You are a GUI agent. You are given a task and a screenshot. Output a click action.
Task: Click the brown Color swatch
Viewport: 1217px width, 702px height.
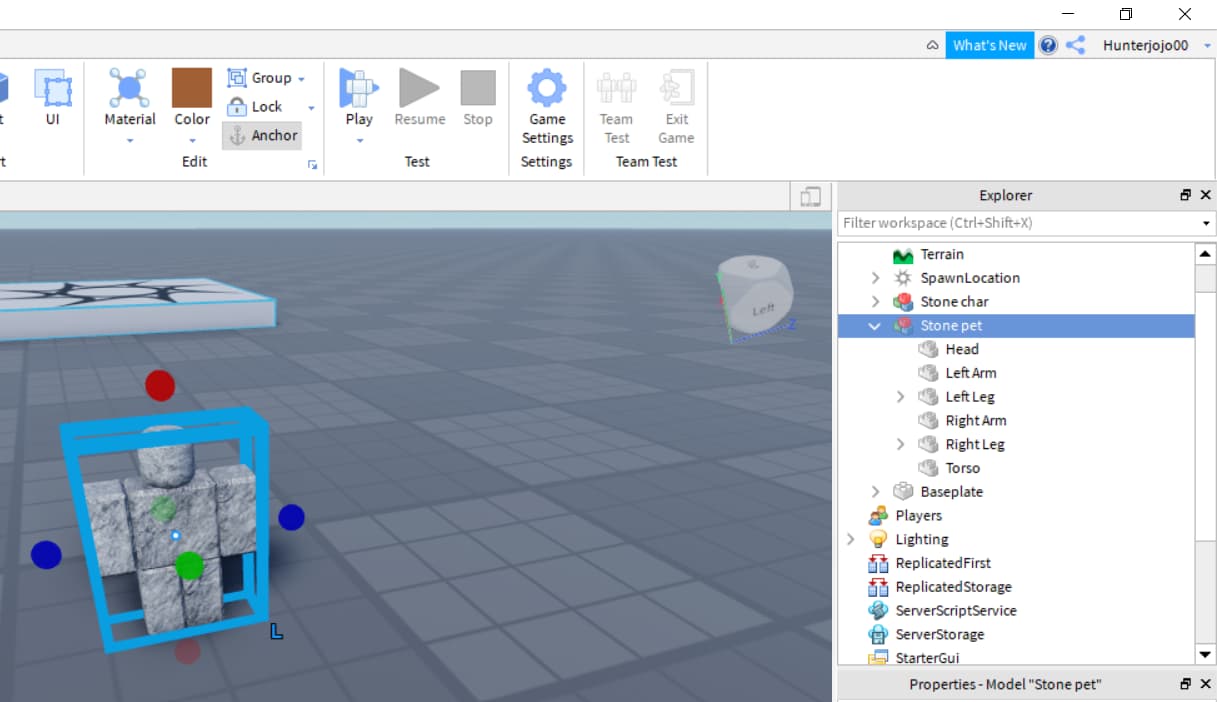click(192, 88)
